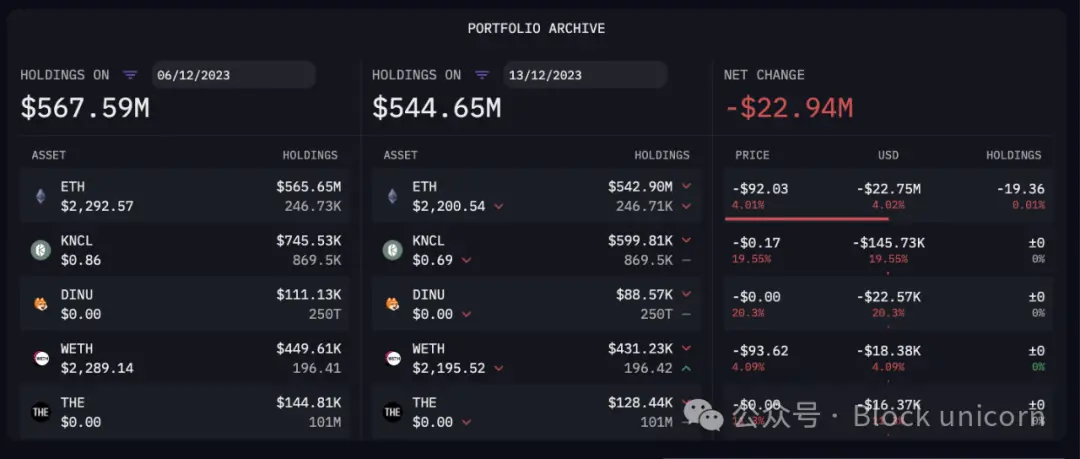Select the 13/12/2023 date field
This screenshot has height=459, width=1080.
point(584,75)
